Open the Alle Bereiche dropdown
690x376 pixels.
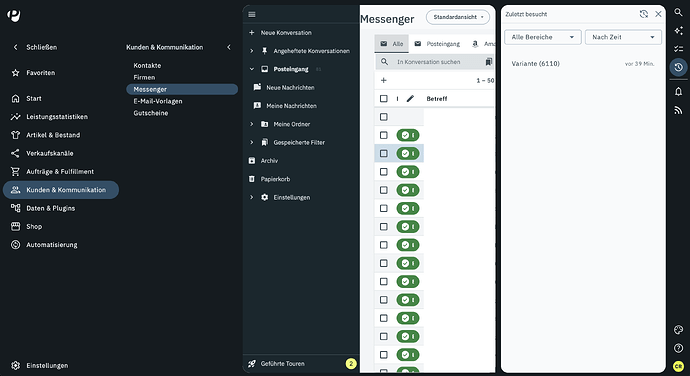(x=543, y=37)
